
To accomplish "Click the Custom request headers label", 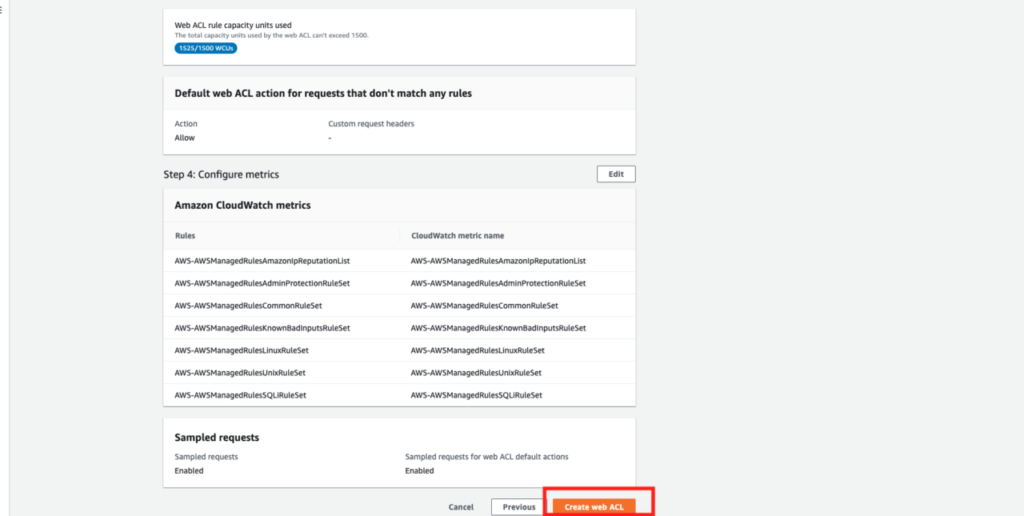I will point(371,123).
